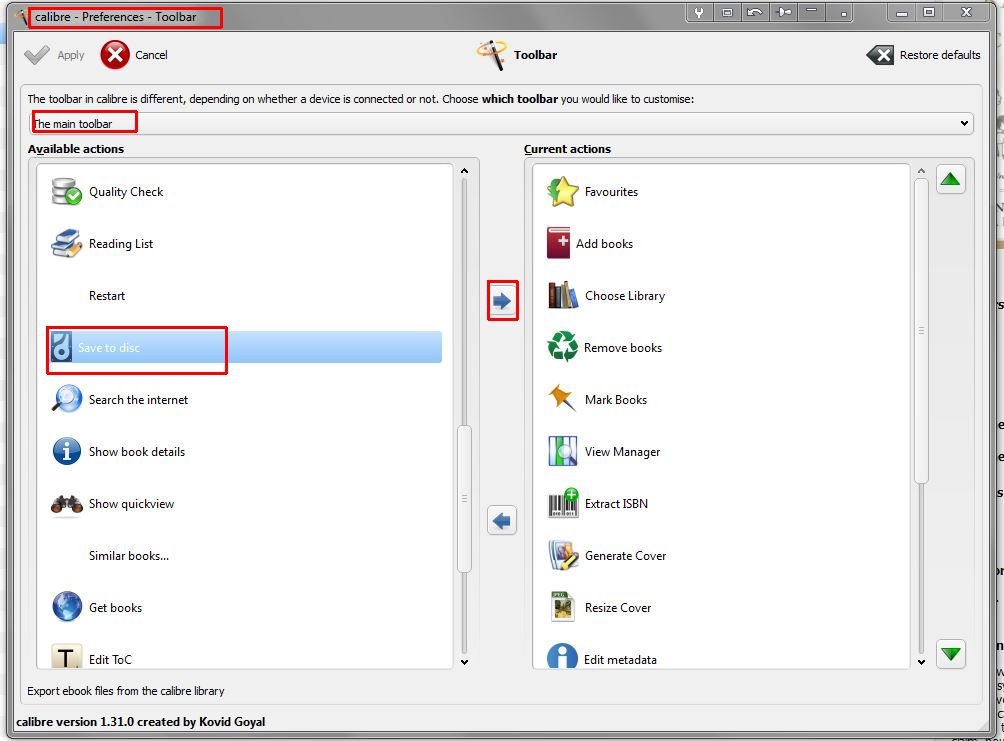Screen dimensions: 1004x741
Task: Select Resize Cover label
Action: [617, 608]
